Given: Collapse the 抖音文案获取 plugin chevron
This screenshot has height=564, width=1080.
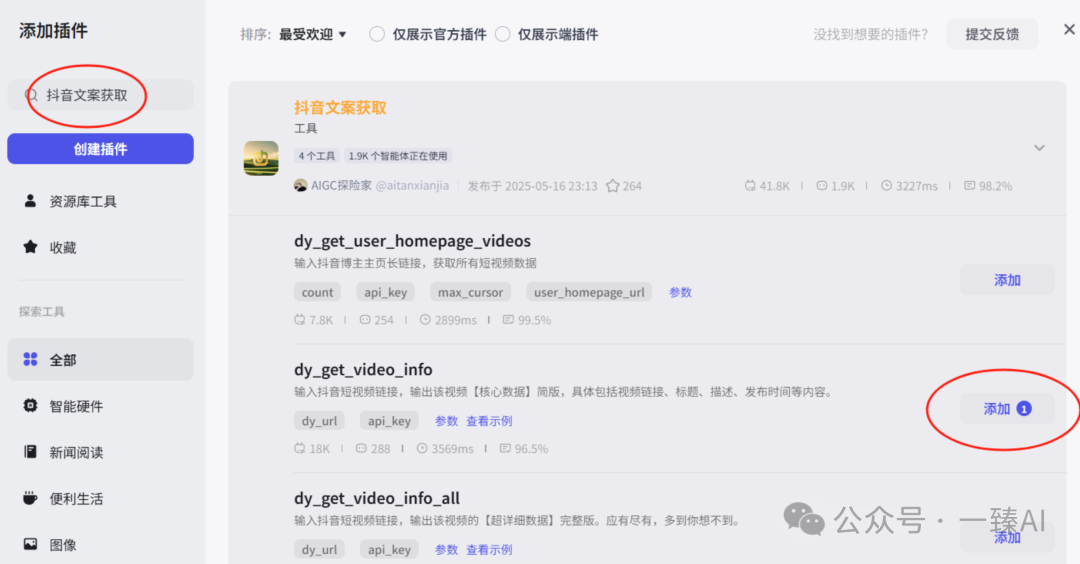Looking at the screenshot, I should 1039,147.
